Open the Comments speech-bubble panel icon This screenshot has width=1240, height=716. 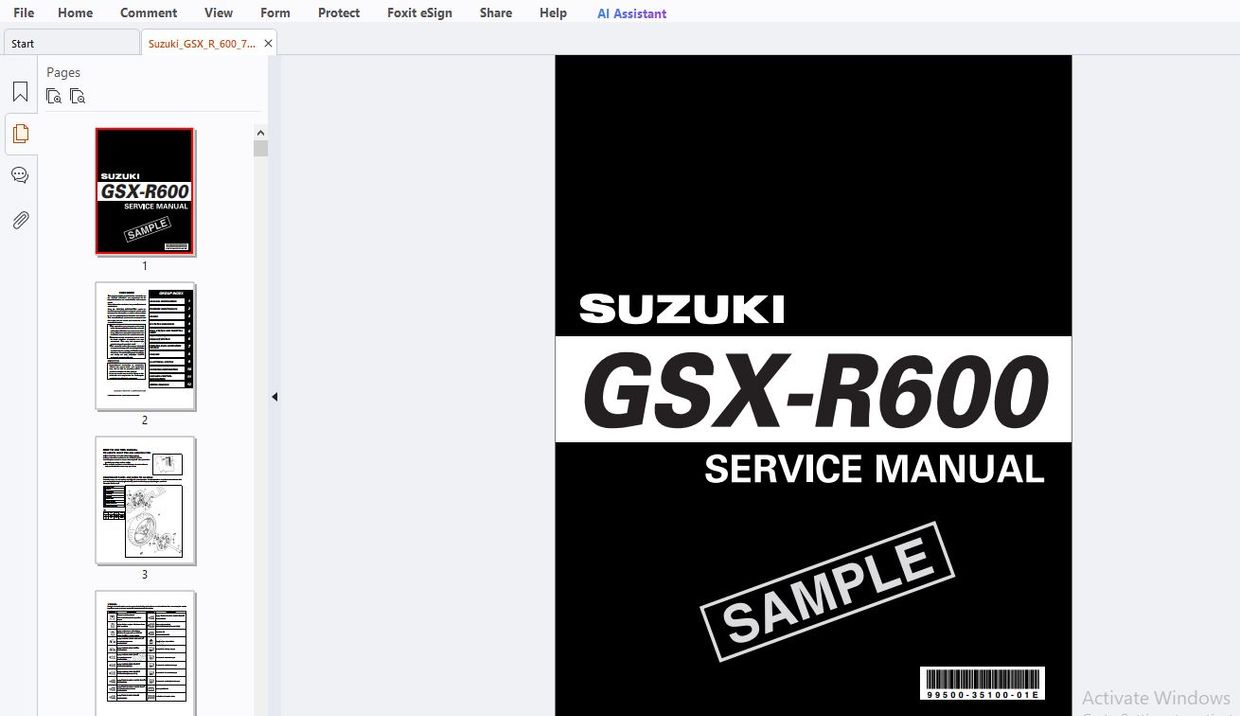pos(20,174)
